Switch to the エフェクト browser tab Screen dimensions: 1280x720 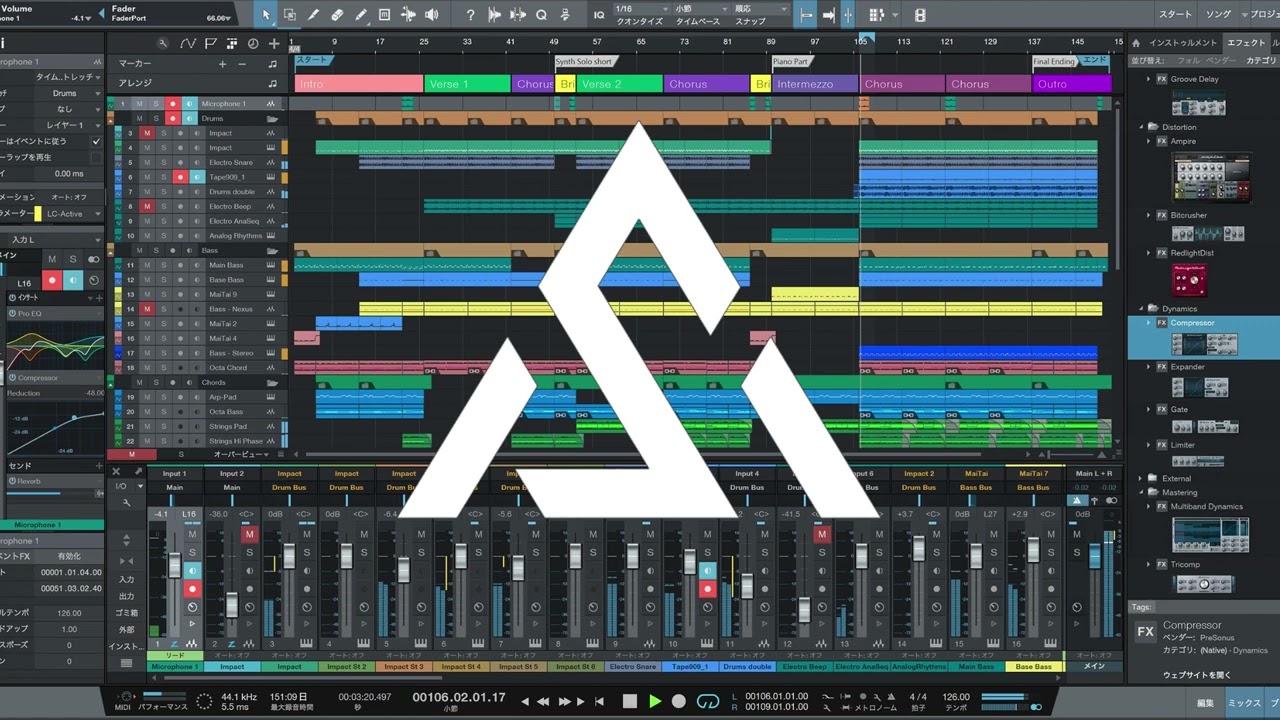tap(1246, 43)
